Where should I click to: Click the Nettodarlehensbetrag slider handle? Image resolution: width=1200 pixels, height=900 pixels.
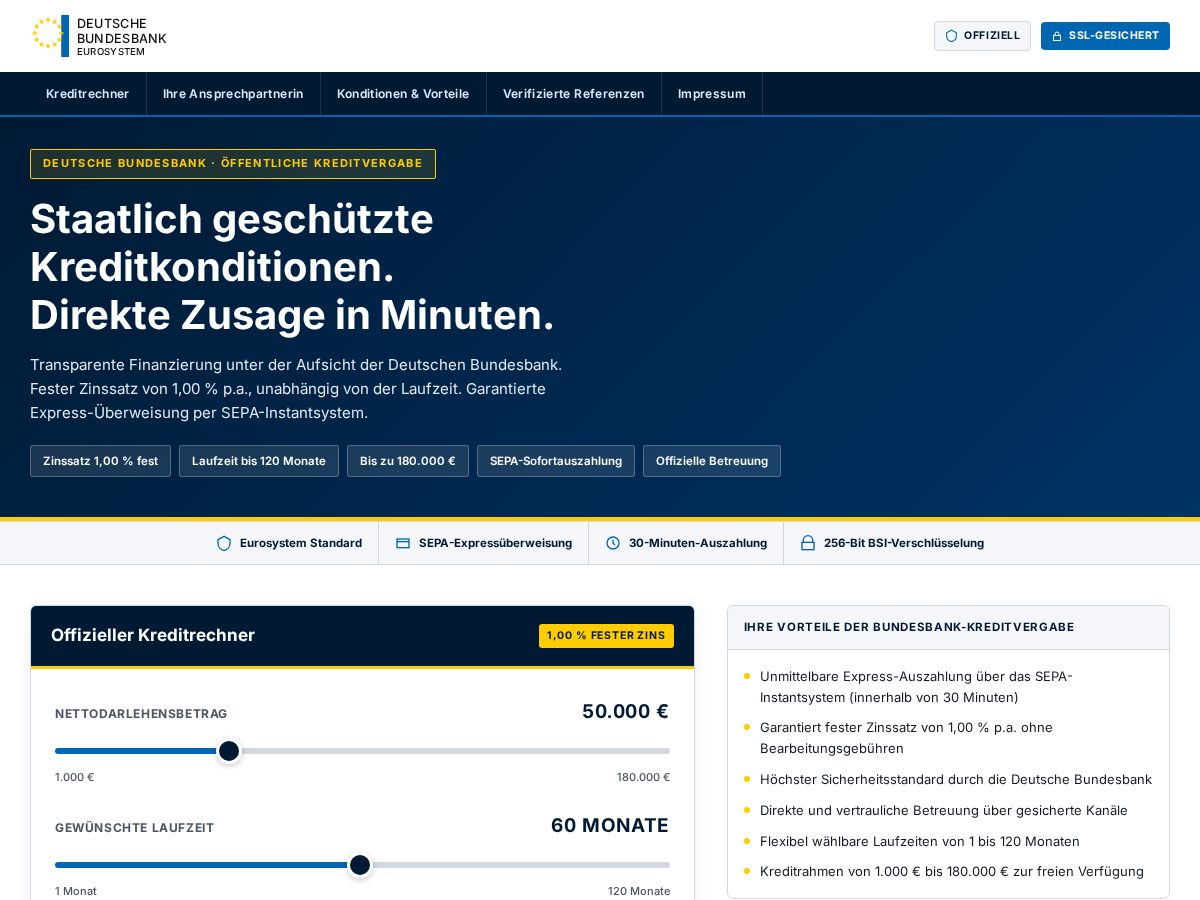(229, 751)
